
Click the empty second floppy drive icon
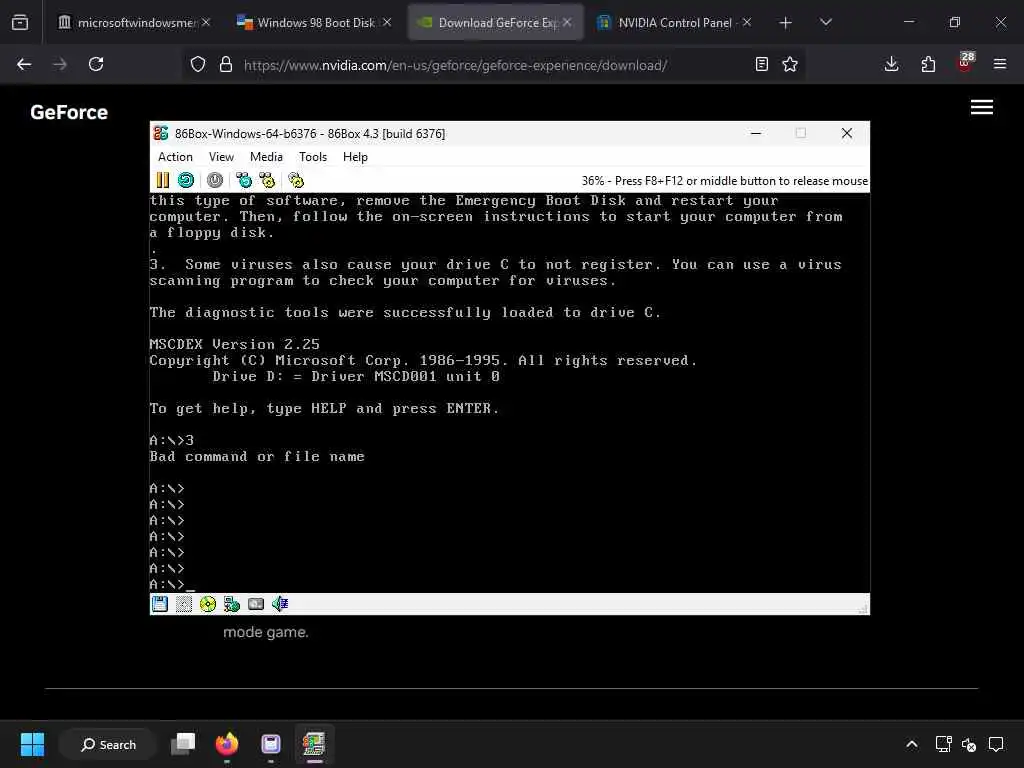184,604
